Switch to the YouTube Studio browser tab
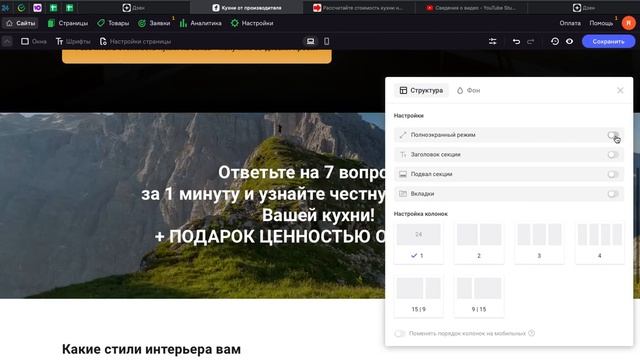 [471, 8]
